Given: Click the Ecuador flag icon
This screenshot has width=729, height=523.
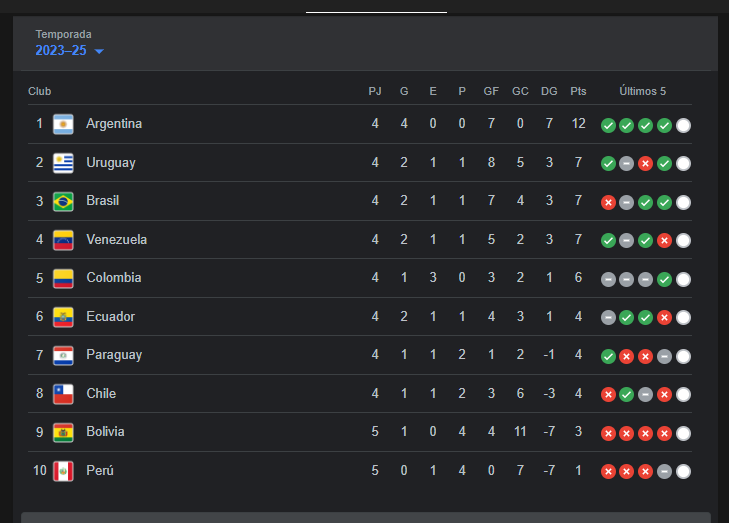Looking at the screenshot, I should (x=63, y=317).
